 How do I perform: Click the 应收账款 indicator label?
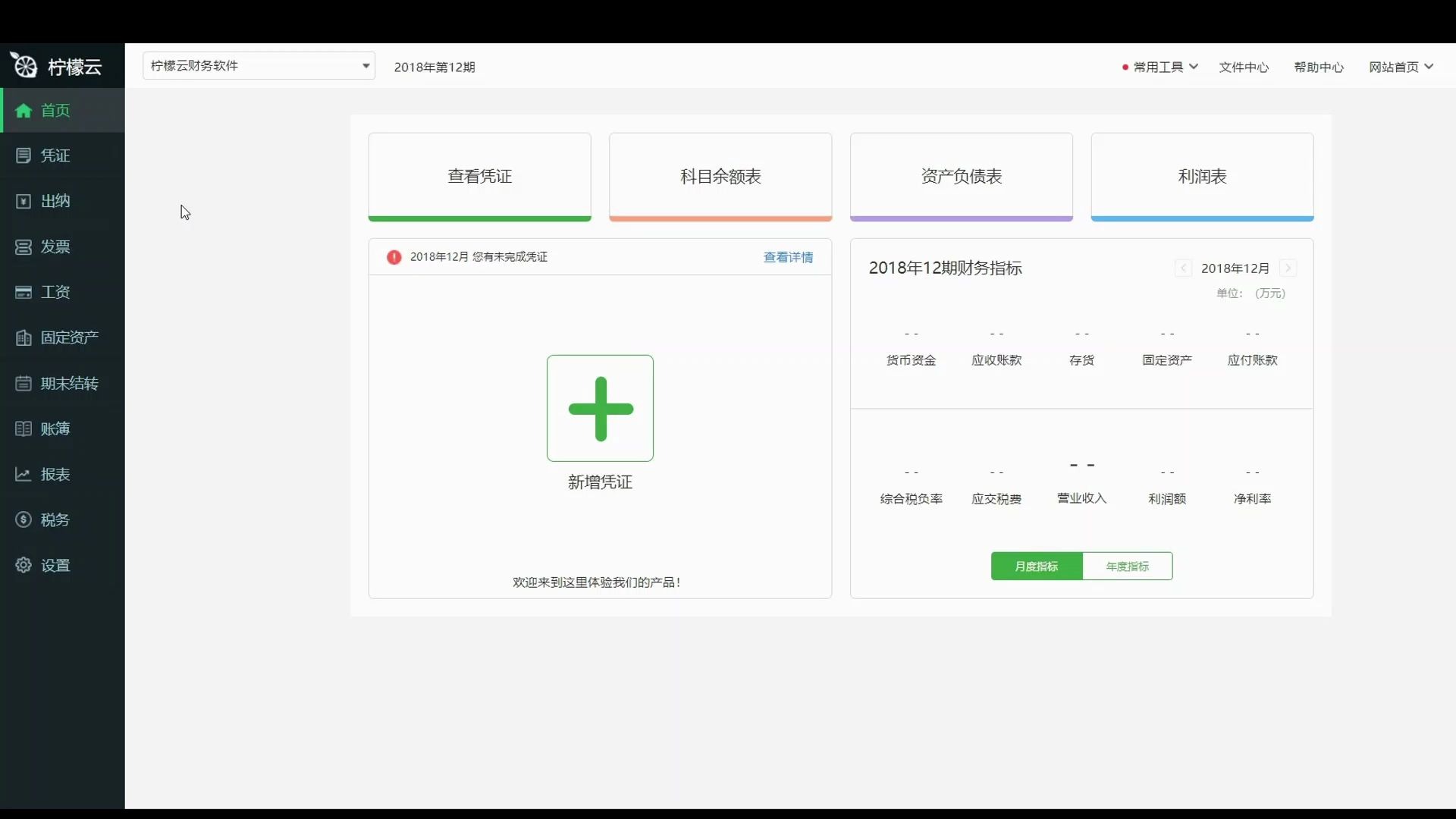point(996,360)
